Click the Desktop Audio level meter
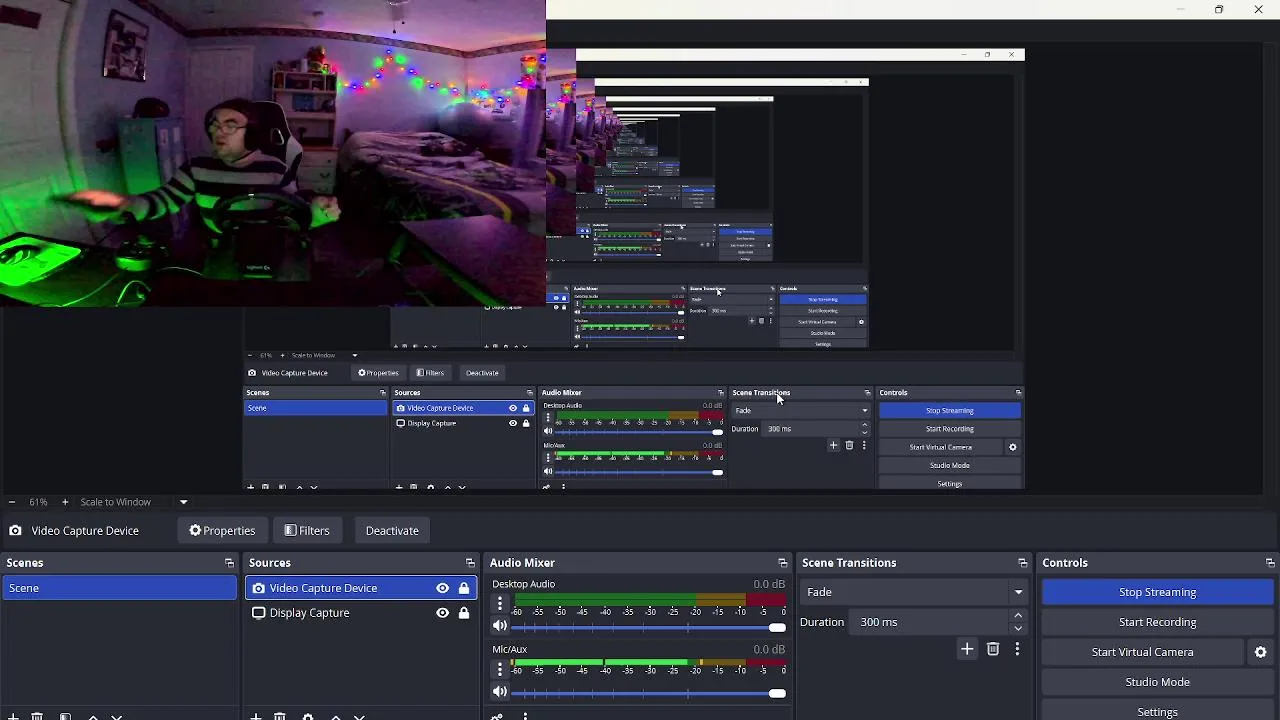Image resolution: width=1280 pixels, height=720 pixels. [648, 599]
